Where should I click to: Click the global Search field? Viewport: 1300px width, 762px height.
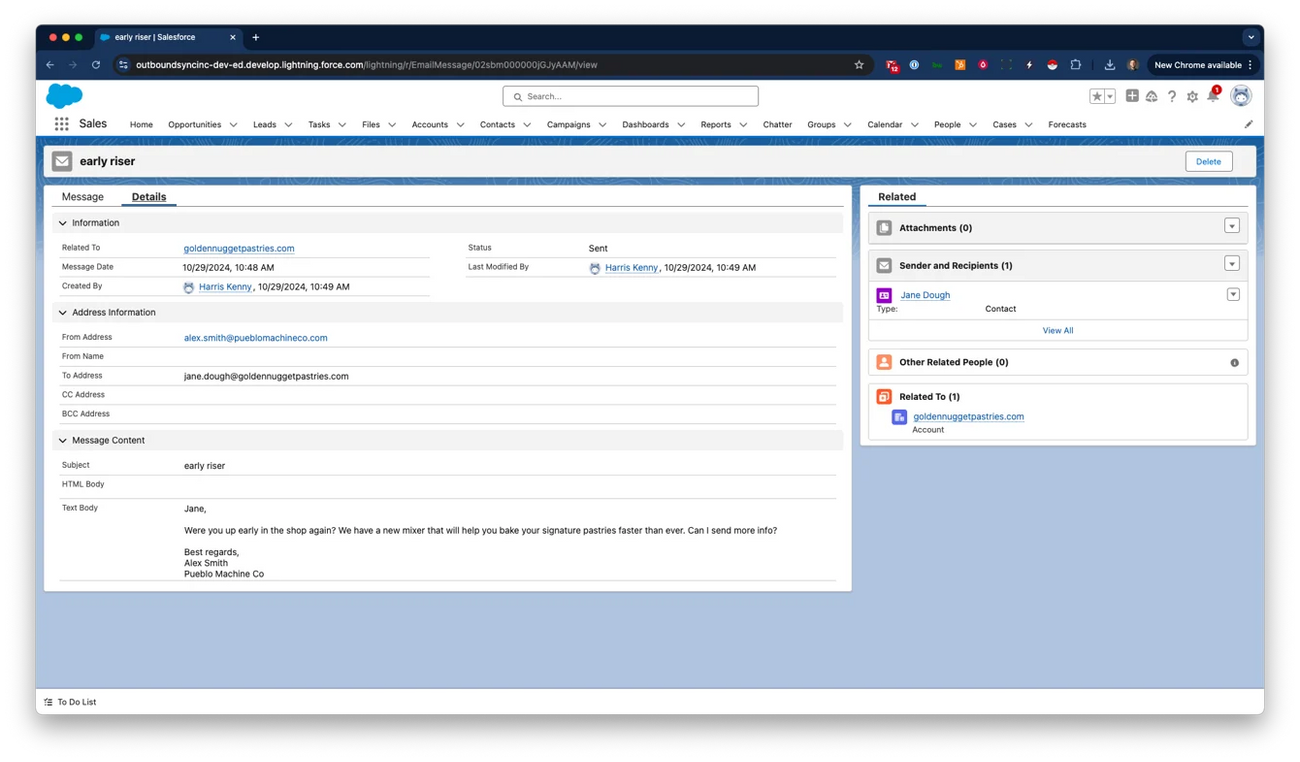tap(630, 96)
